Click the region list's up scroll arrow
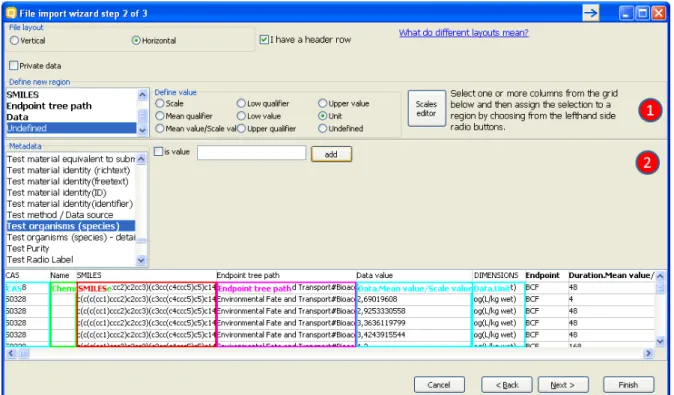 pyautogui.click(x=142, y=95)
